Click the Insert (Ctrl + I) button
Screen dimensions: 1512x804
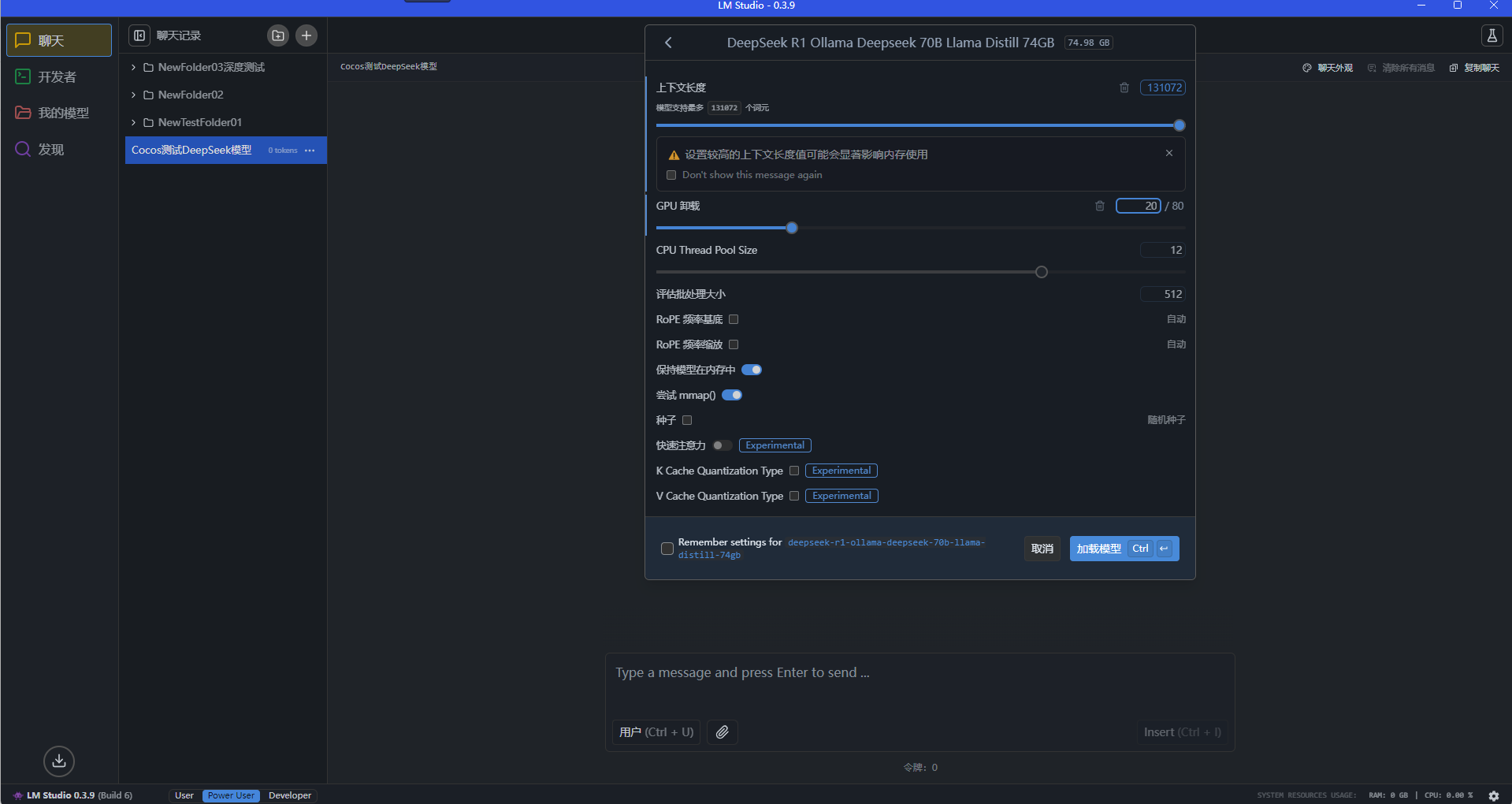tap(1183, 732)
